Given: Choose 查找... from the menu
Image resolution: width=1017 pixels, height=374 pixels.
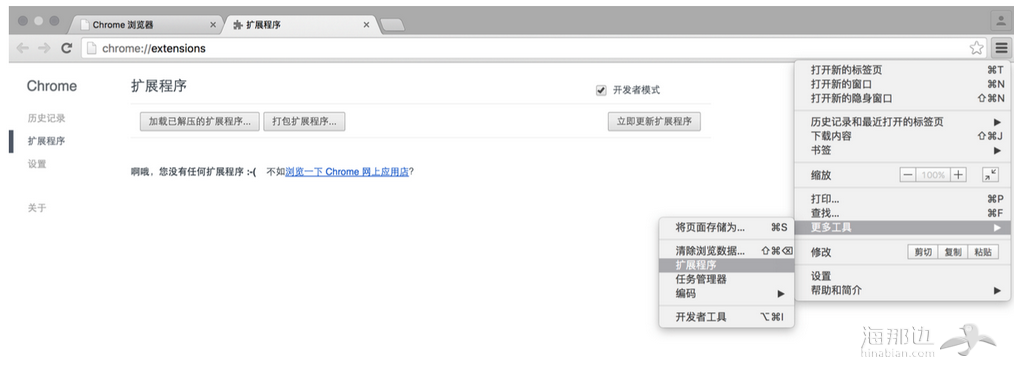Looking at the screenshot, I should click(x=903, y=213).
